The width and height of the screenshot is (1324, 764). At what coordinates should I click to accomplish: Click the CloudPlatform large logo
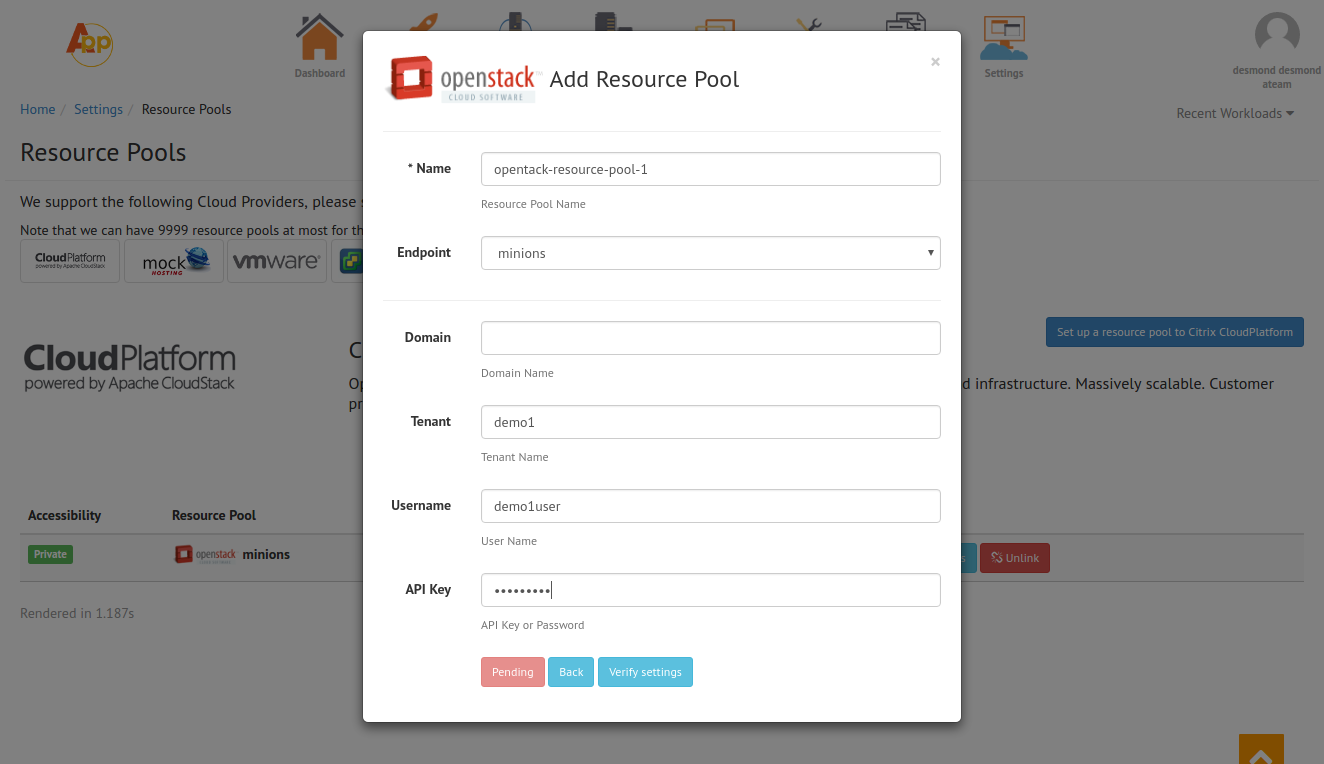click(x=130, y=367)
